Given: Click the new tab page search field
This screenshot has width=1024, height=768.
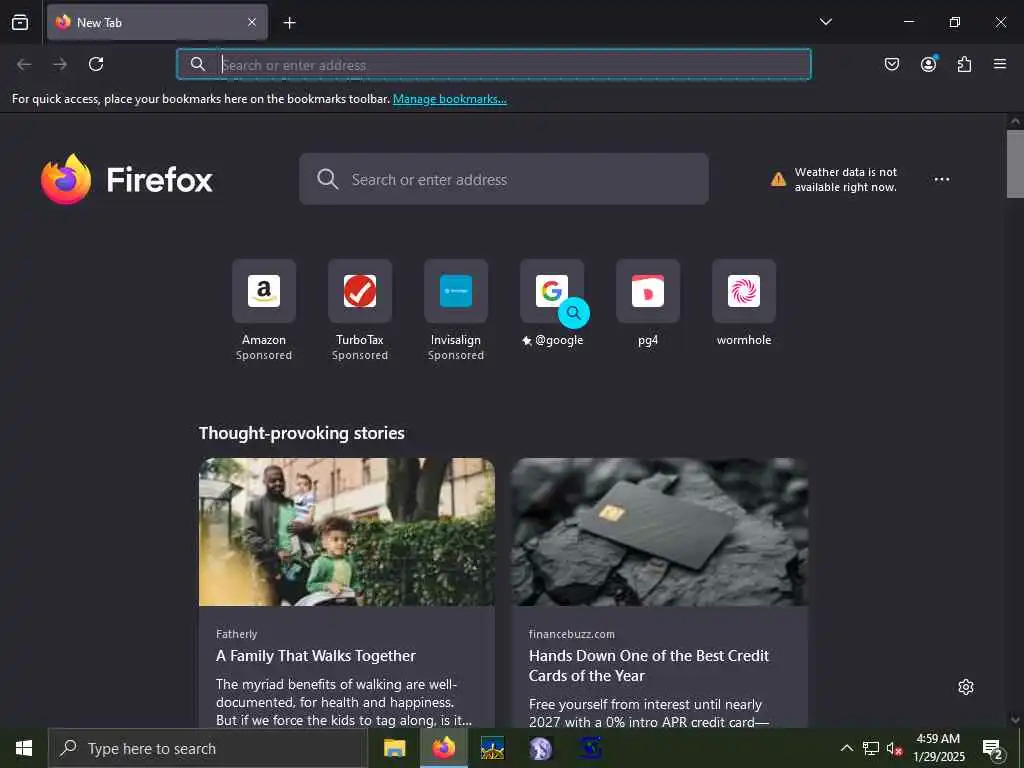Looking at the screenshot, I should click(504, 179).
